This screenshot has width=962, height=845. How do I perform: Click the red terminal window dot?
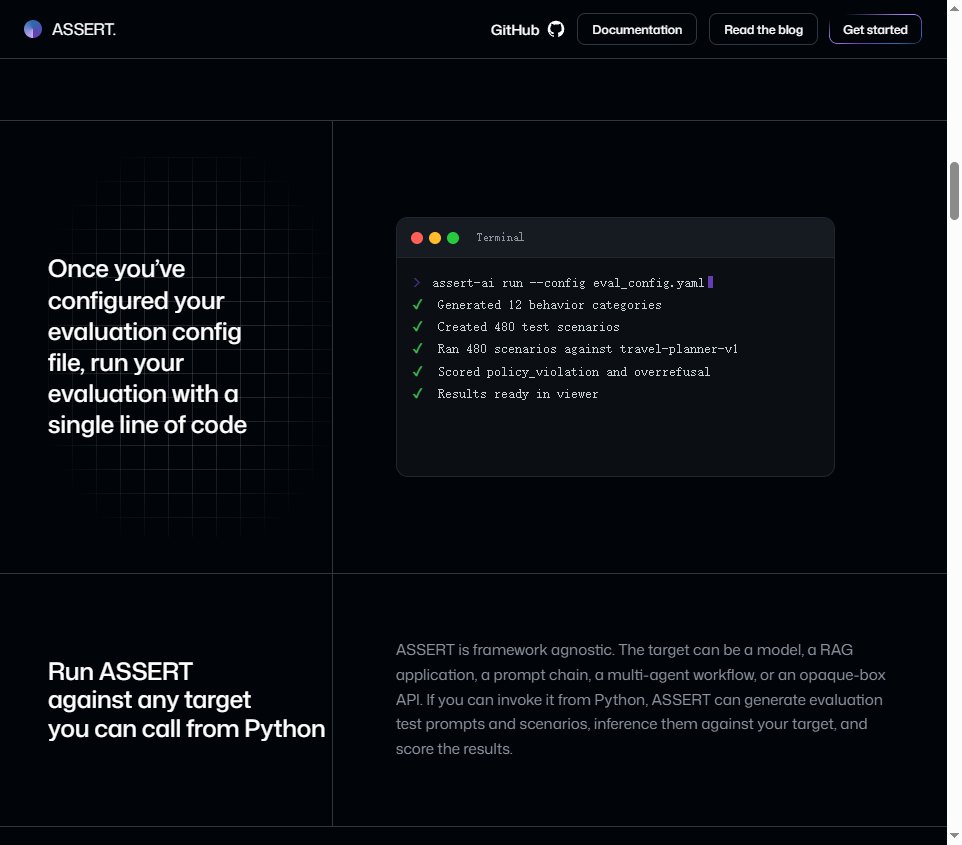[417, 238]
